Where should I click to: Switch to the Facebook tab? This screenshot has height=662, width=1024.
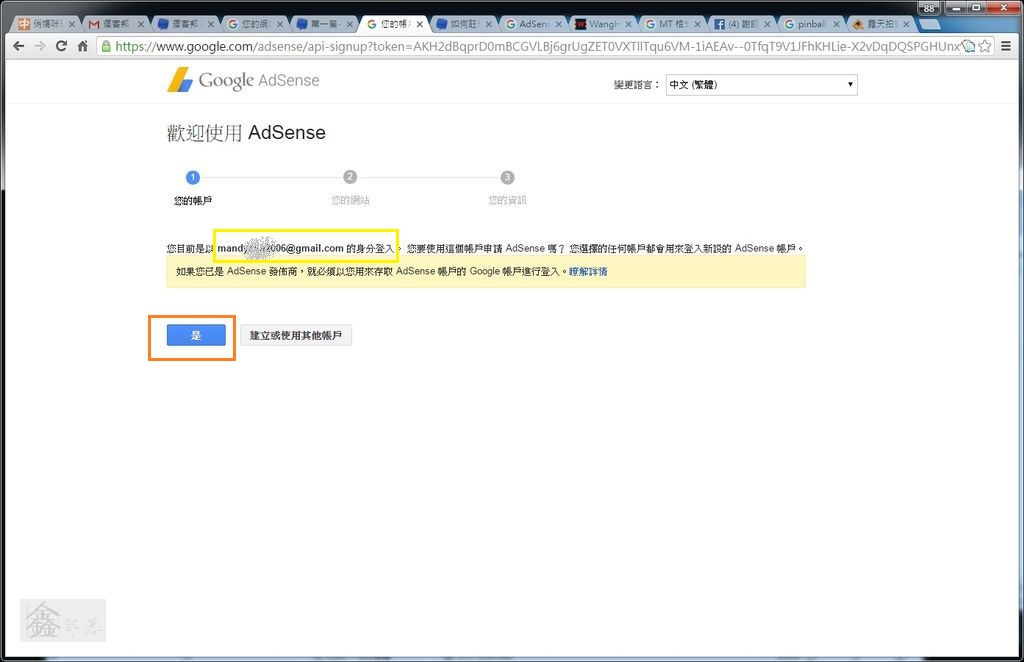[x=742, y=24]
